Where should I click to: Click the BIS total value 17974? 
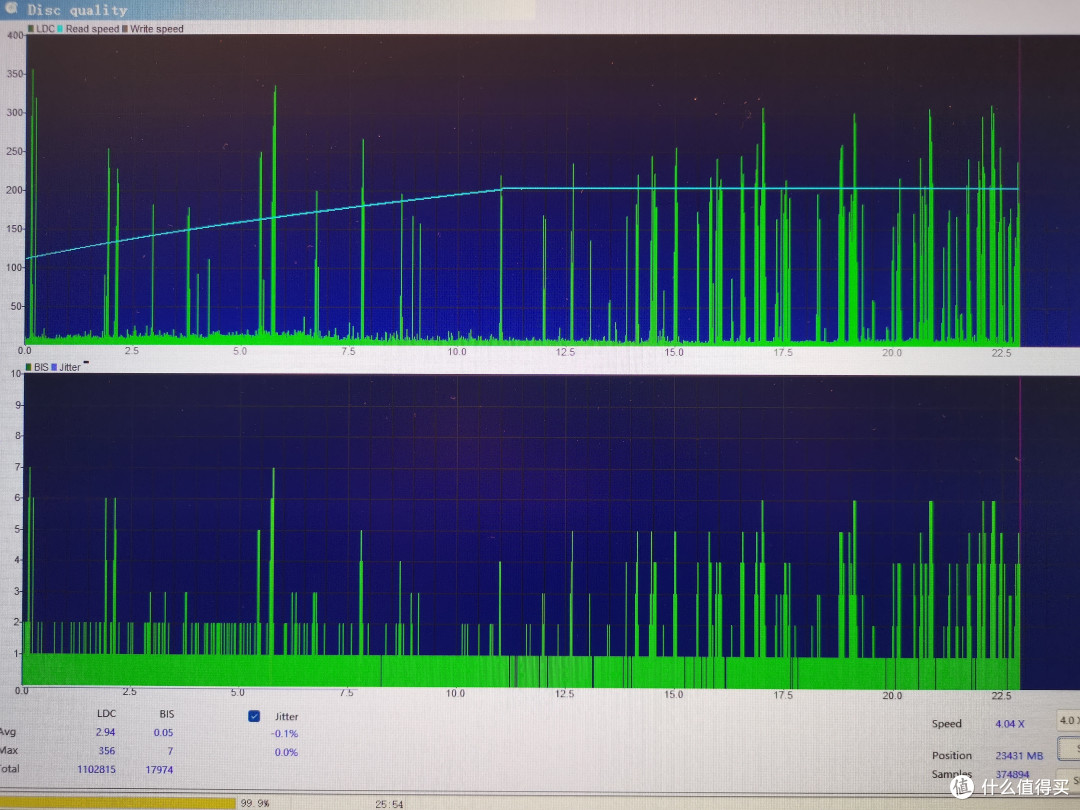click(x=159, y=770)
